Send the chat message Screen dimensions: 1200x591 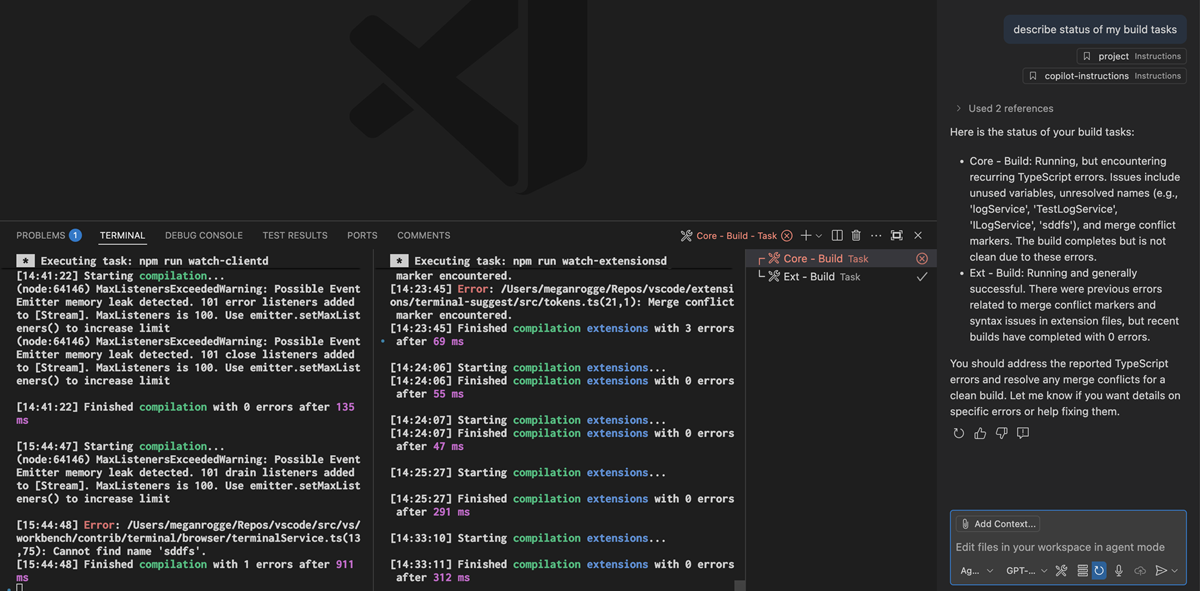click(x=1161, y=570)
